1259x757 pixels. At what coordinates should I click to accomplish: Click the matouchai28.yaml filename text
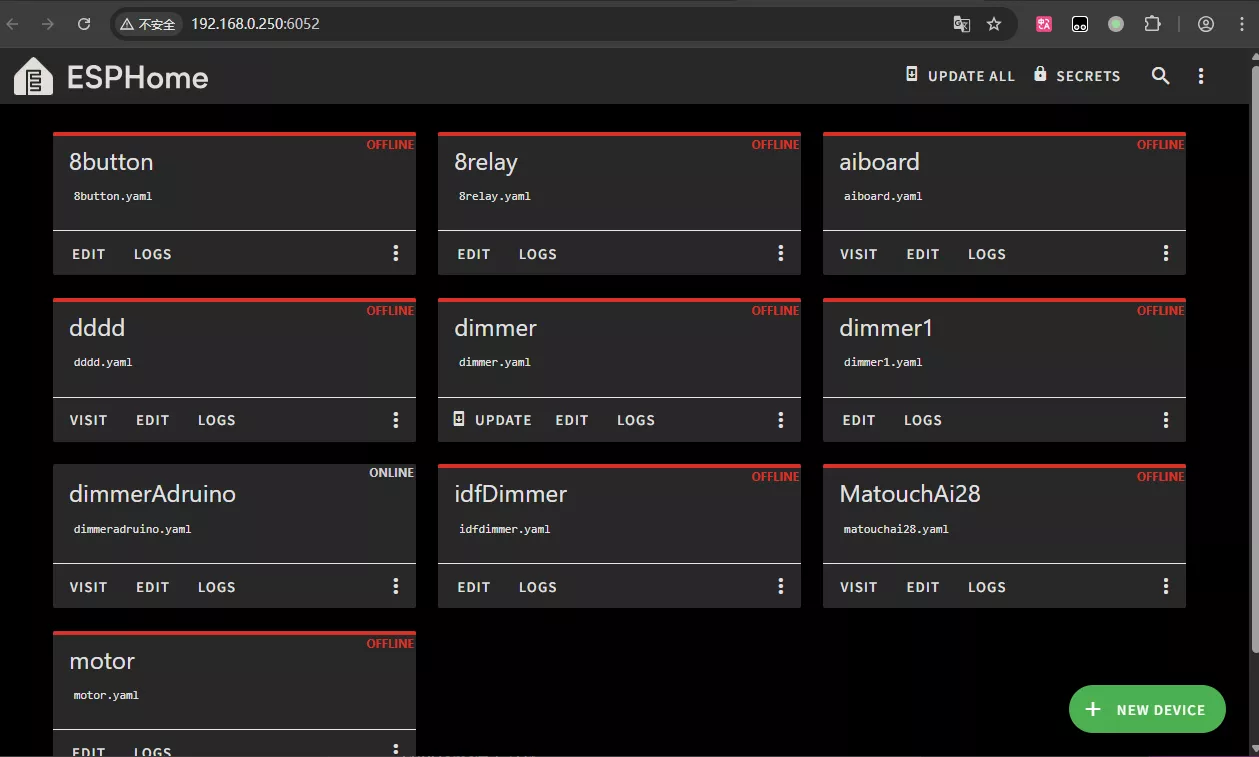point(896,529)
